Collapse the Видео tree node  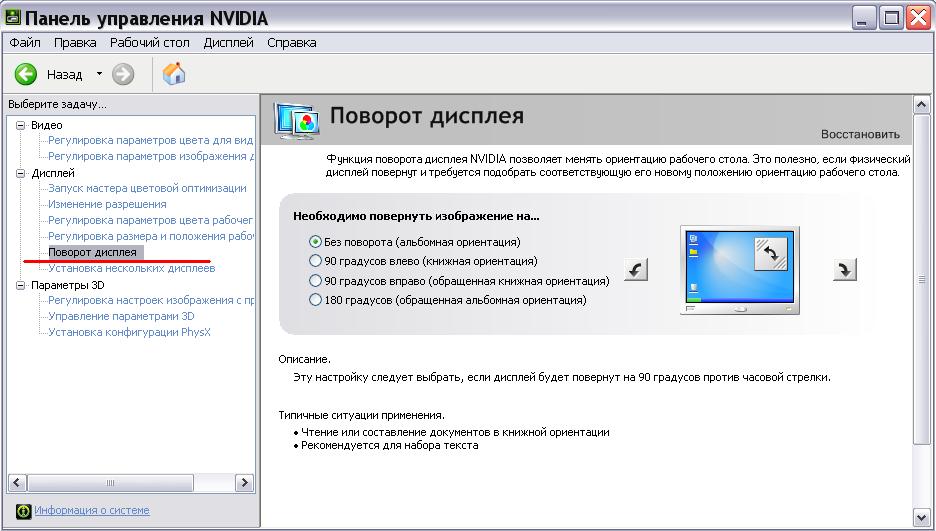pyautogui.click(x=21, y=125)
